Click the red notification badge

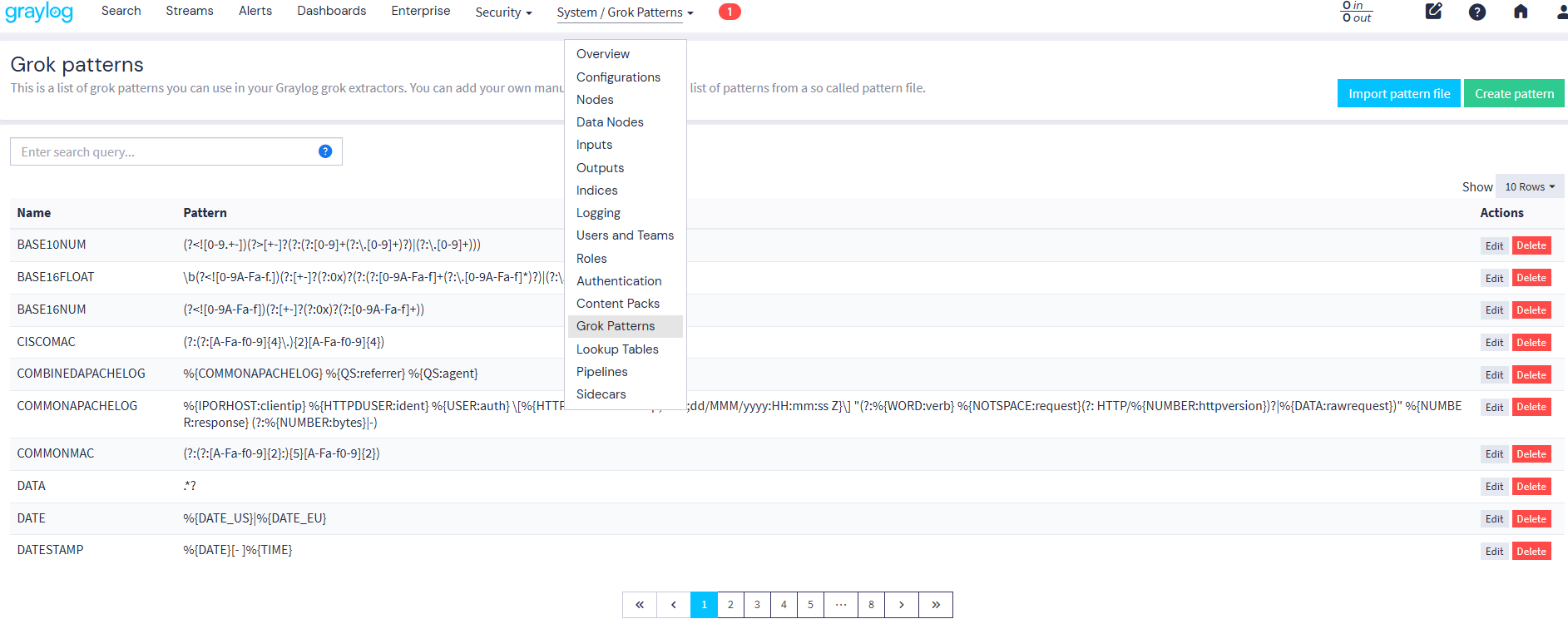(x=730, y=12)
